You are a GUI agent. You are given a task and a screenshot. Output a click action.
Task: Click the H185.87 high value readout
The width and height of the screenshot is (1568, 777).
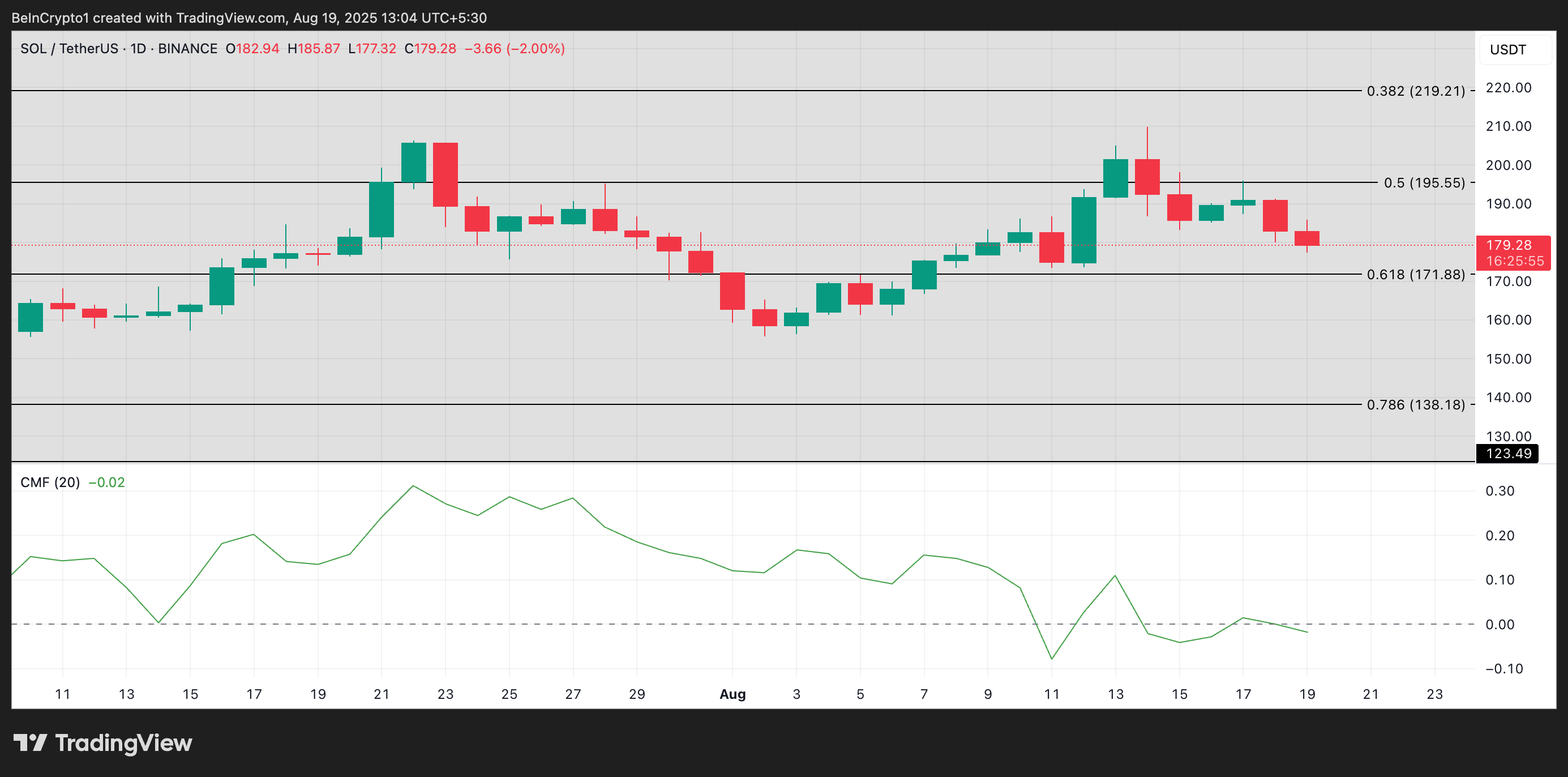point(314,49)
